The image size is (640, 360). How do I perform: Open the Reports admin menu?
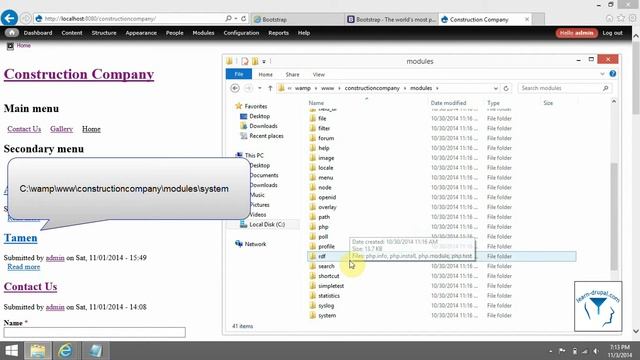click(278, 33)
